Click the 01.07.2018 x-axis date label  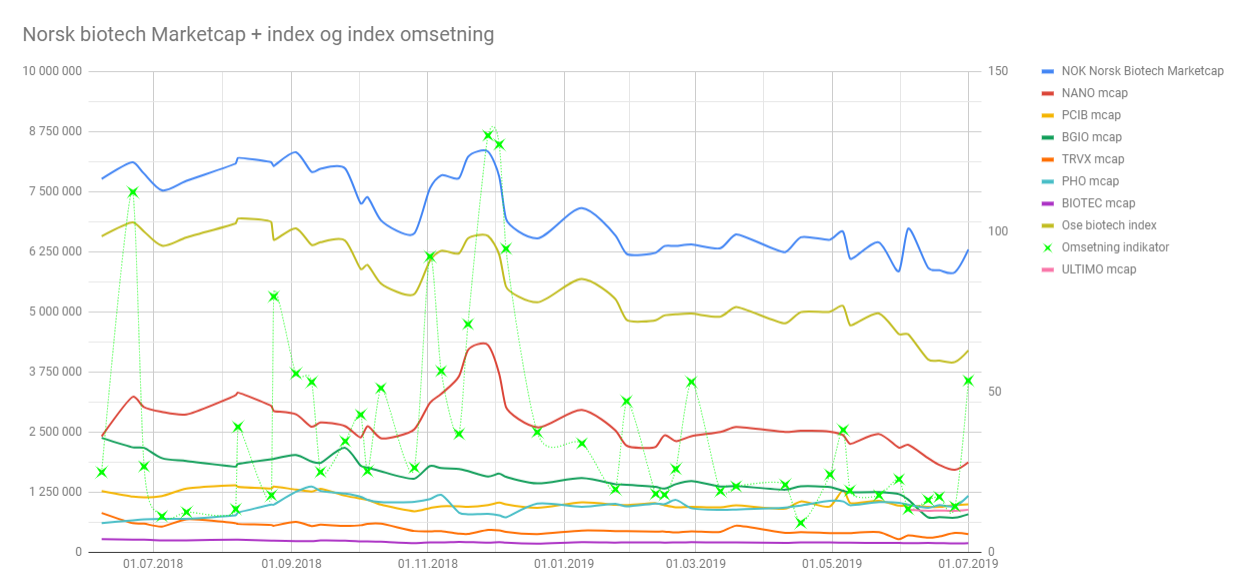click(x=153, y=566)
